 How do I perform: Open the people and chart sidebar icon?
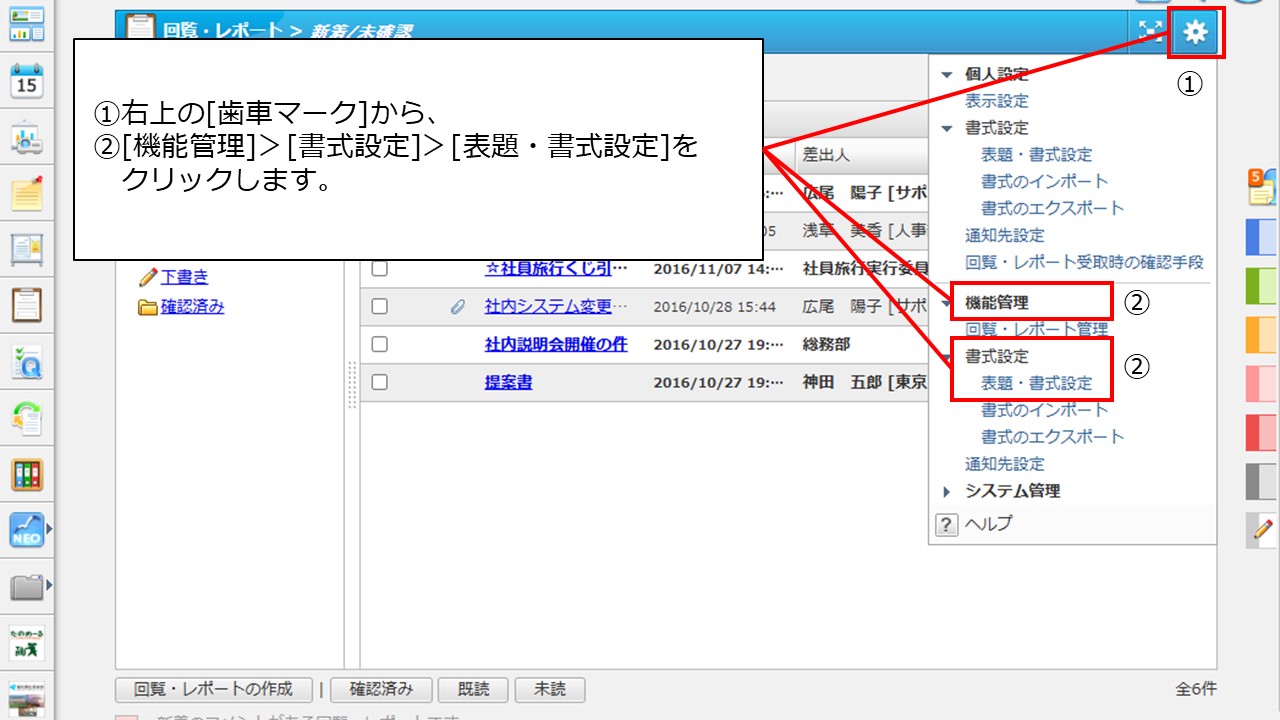[x=27, y=138]
